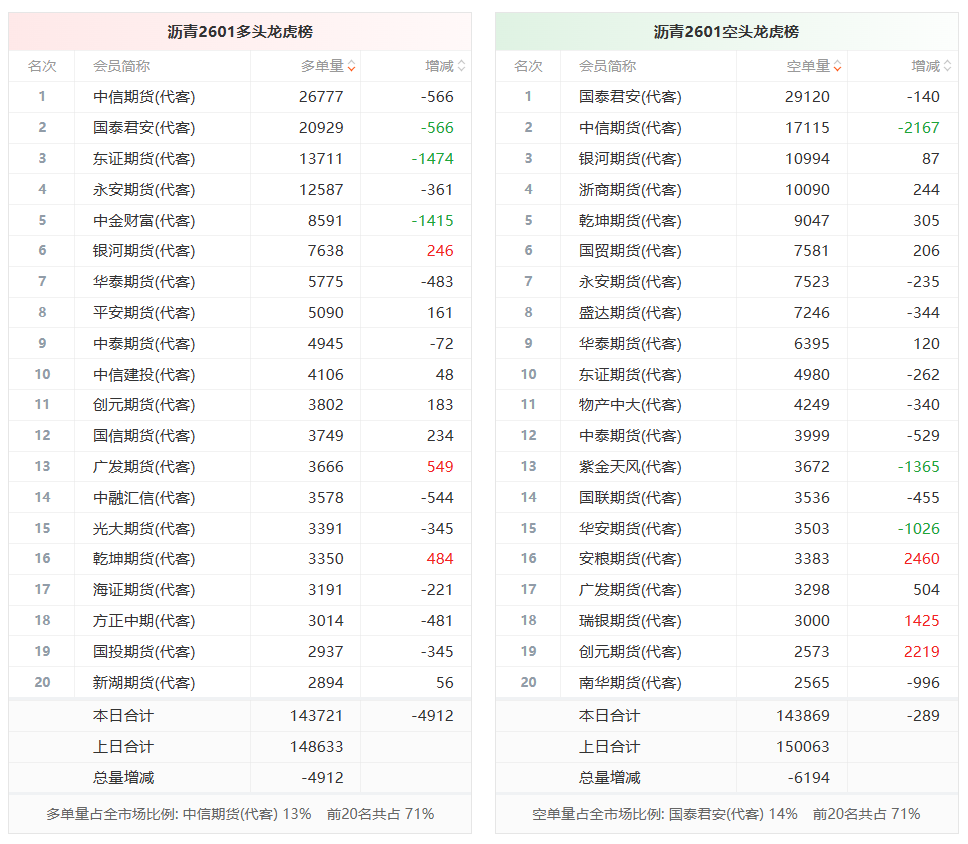The height and width of the screenshot is (844, 968).
Task: Select 盛达期货(代客) member name
Action: click(x=630, y=312)
